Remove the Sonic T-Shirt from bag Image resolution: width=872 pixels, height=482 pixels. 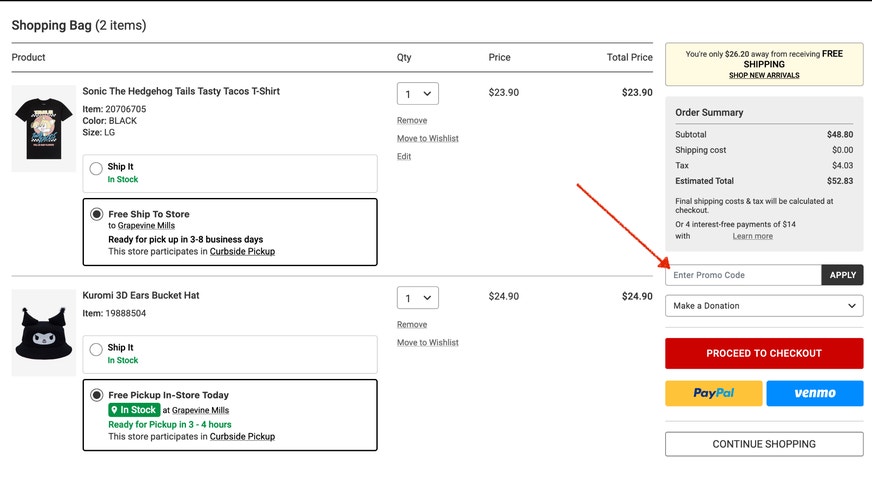pyautogui.click(x=412, y=121)
